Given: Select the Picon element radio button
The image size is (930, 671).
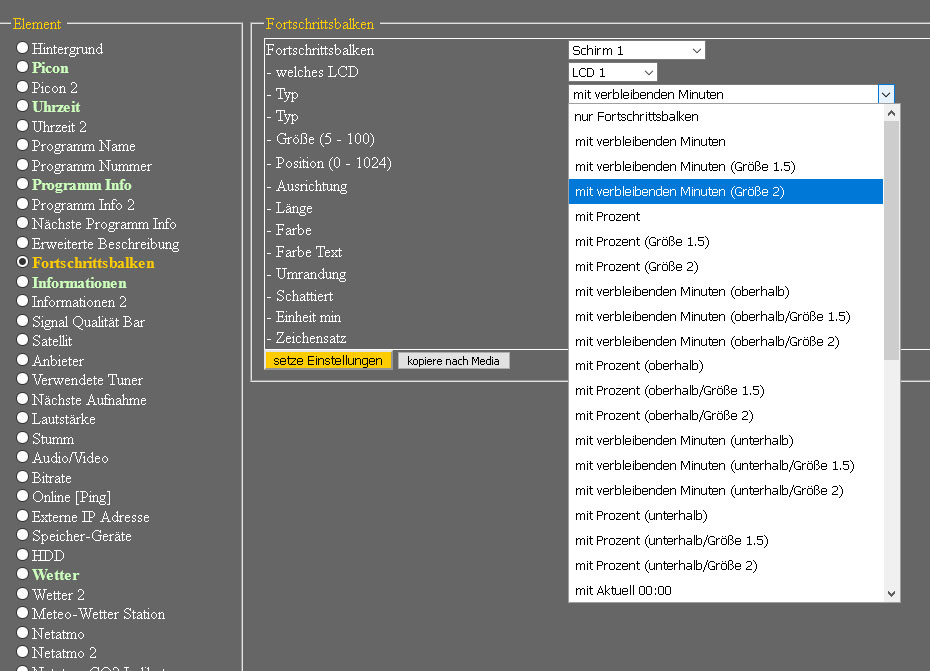Looking at the screenshot, I should pos(23,67).
